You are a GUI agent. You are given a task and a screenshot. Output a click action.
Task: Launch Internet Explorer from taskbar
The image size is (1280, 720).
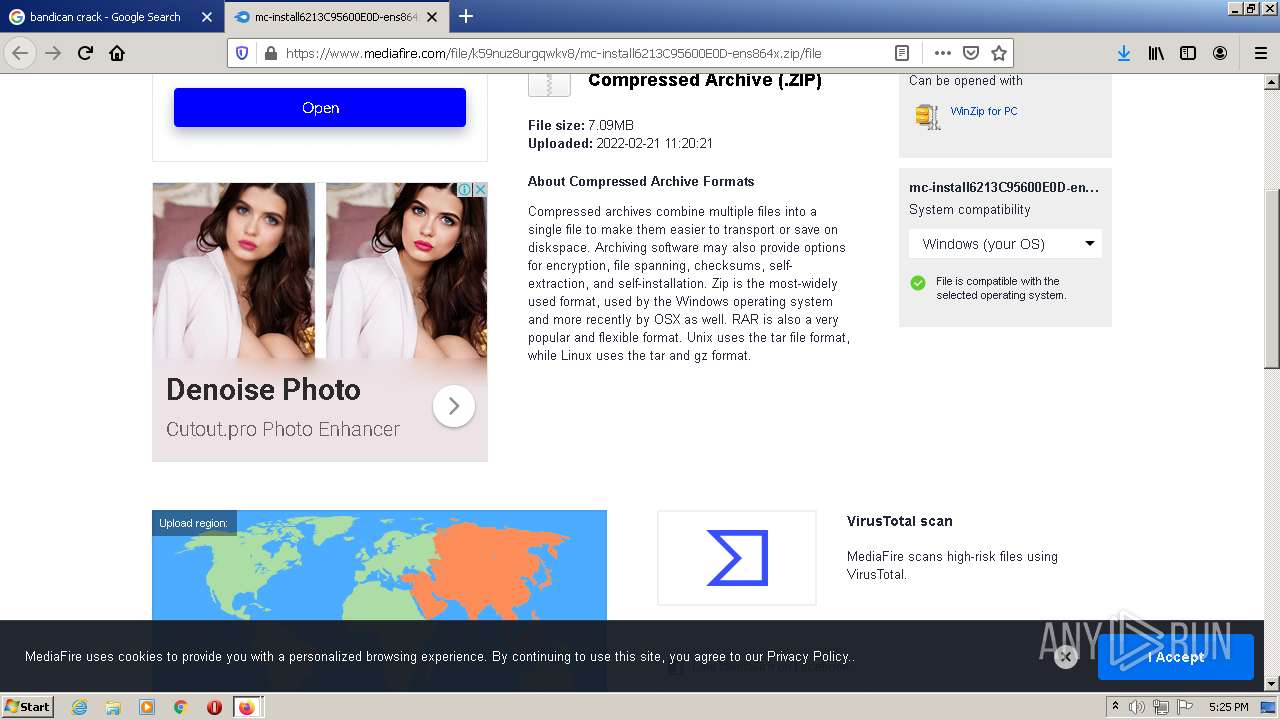80,707
